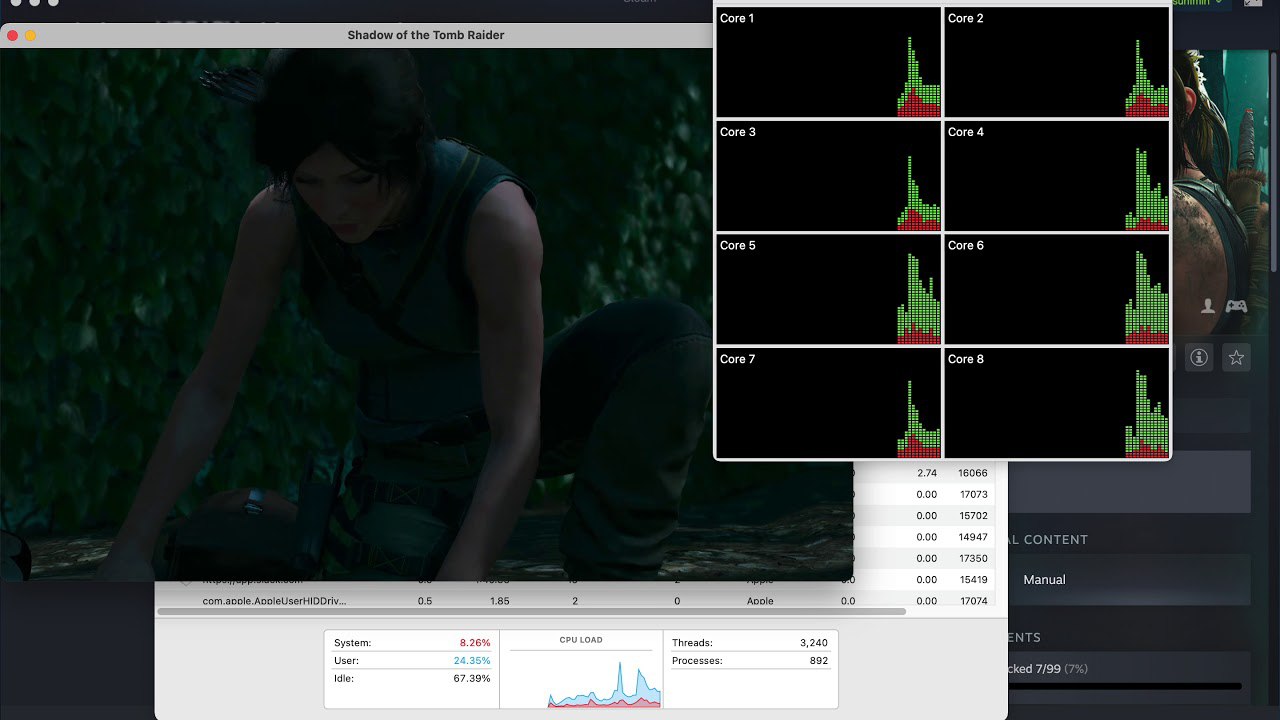Click the PID value 15702
1280x720 pixels.
coord(973,516)
